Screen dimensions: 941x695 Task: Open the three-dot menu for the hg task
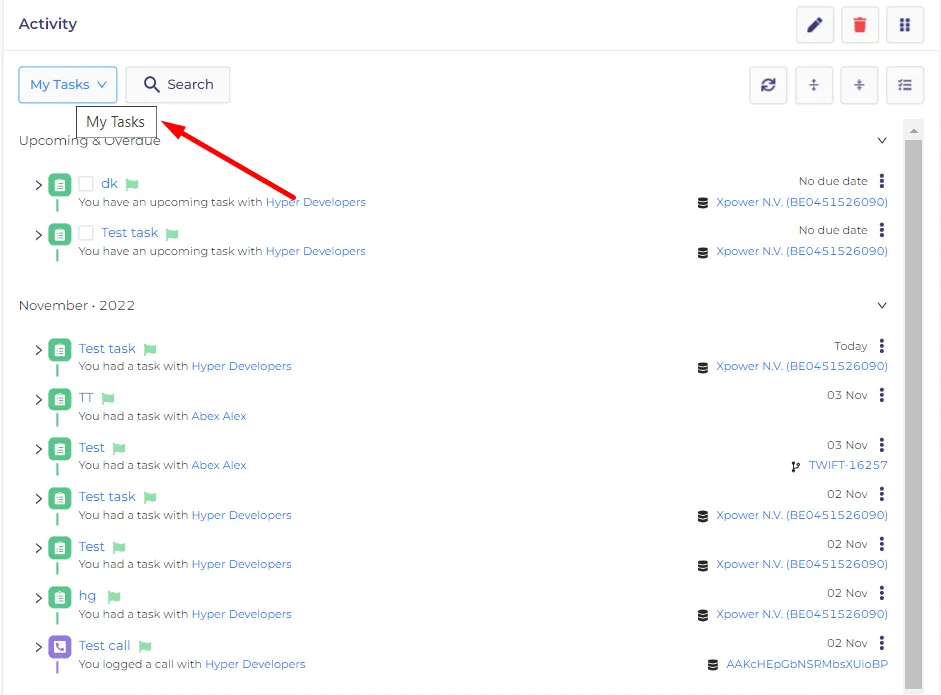882,593
